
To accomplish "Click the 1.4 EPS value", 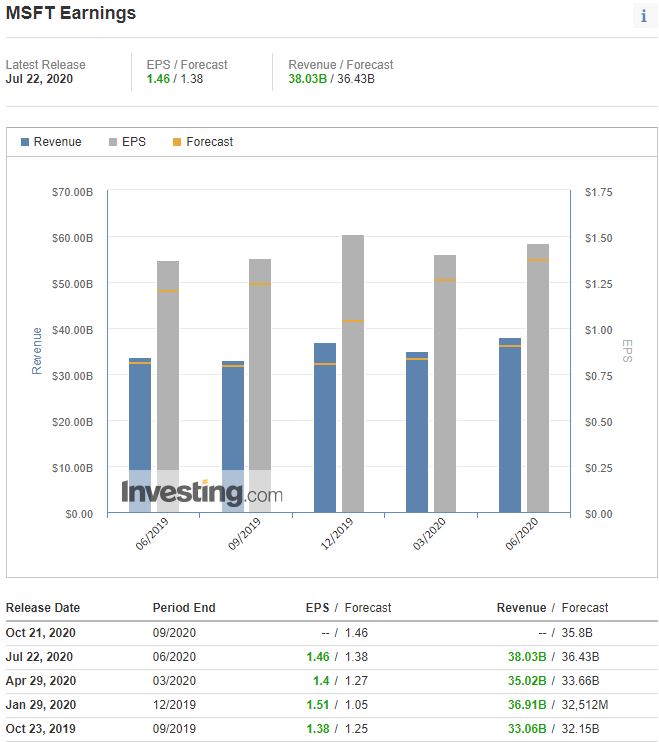I will click(321, 681).
